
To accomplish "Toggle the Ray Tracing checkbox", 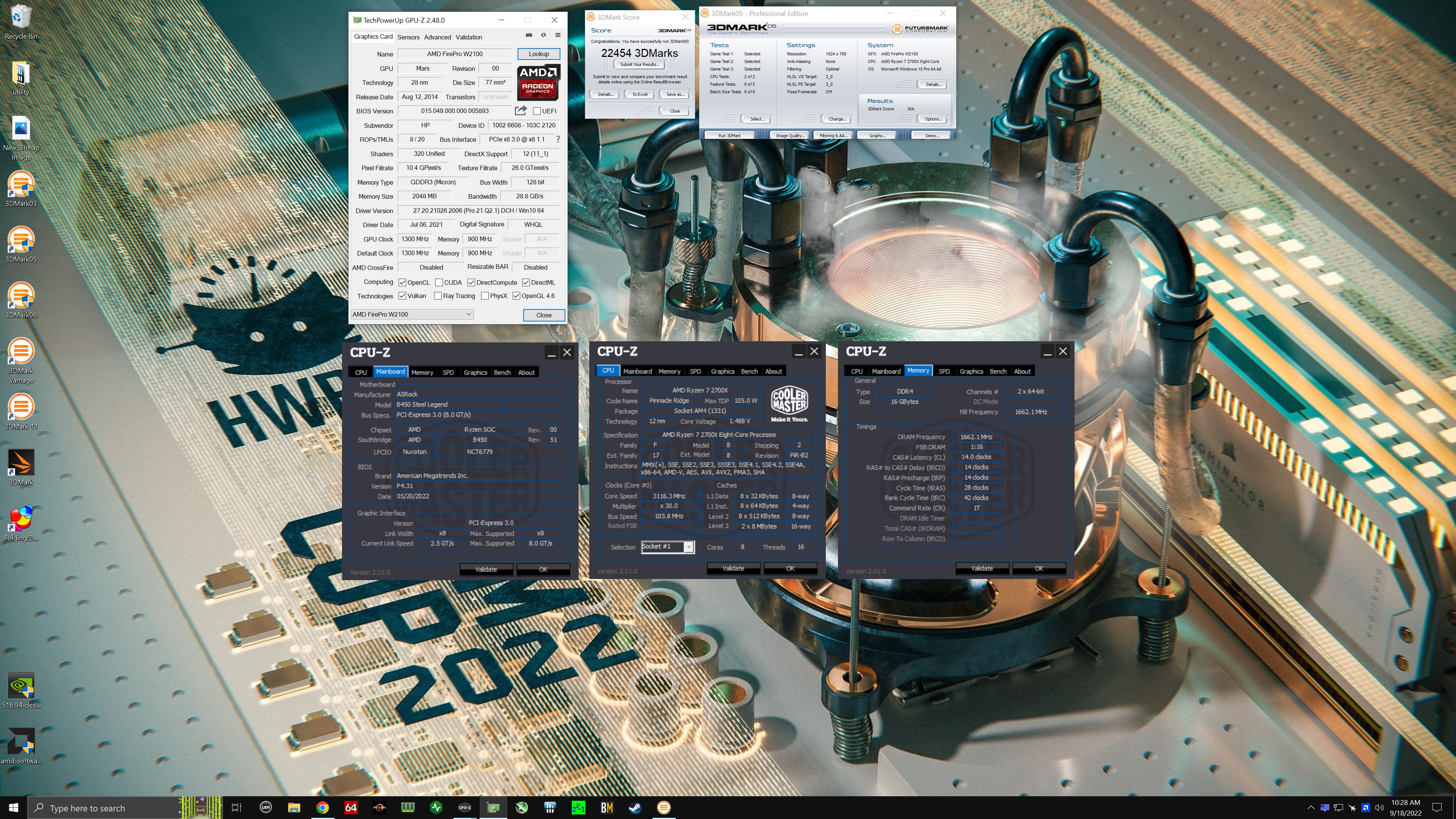I will (x=438, y=296).
